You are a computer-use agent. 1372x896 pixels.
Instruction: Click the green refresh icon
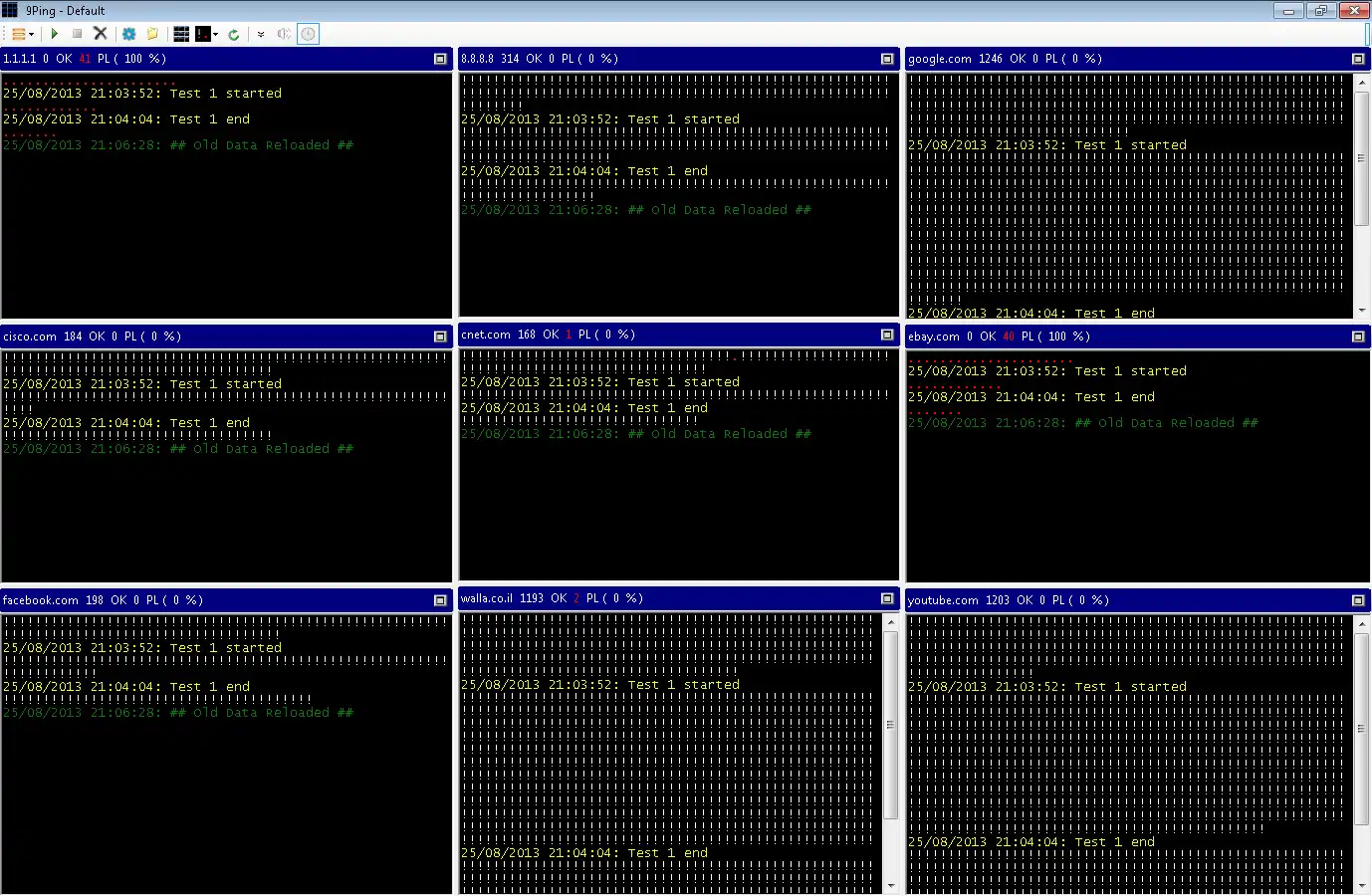[234, 34]
